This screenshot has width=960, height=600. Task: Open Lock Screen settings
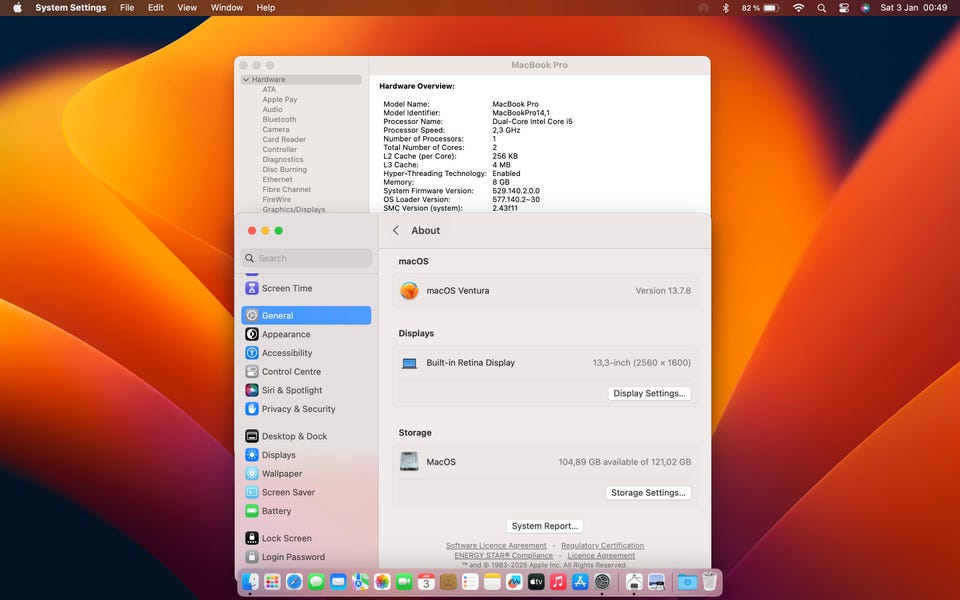pyautogui.click(x=286, y=538)
